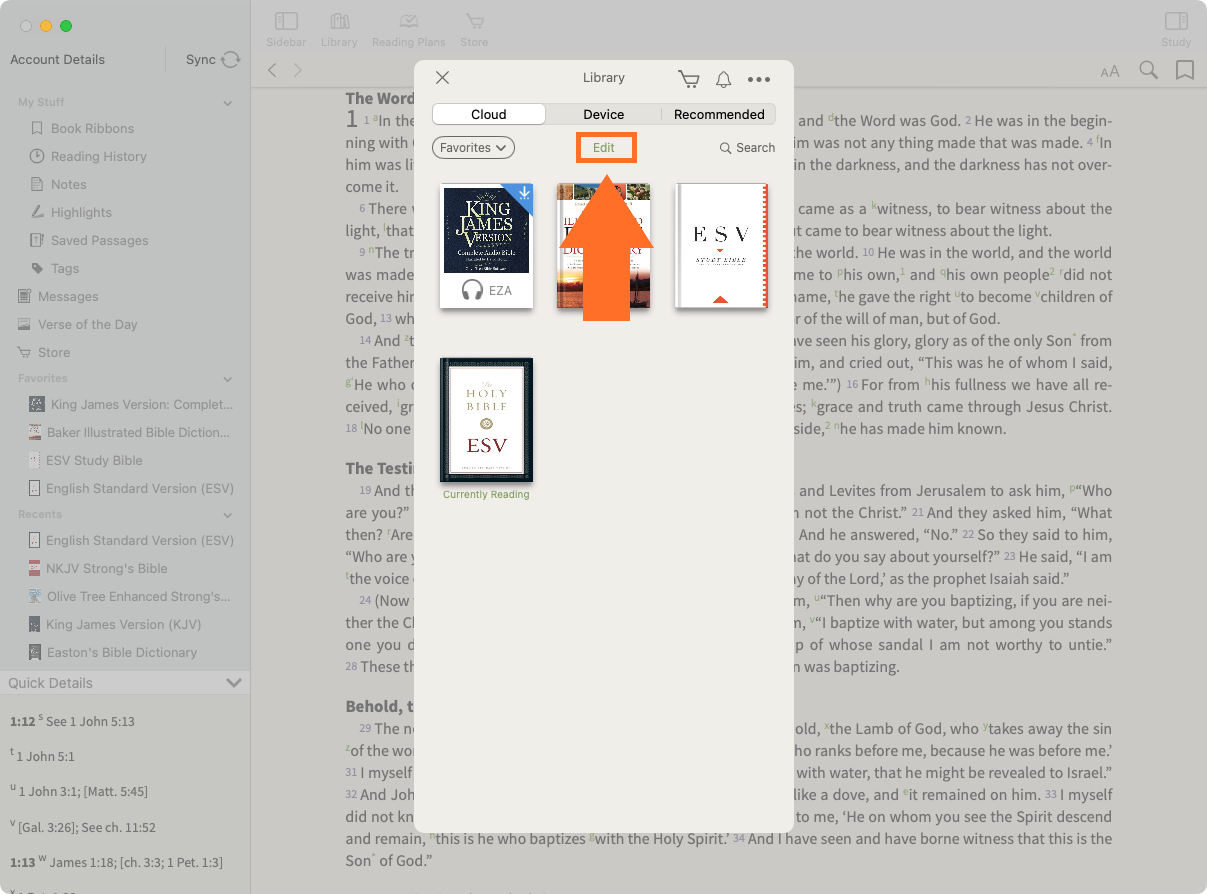Select the Device tab
1207x894 pixels.
coord(604,114)
